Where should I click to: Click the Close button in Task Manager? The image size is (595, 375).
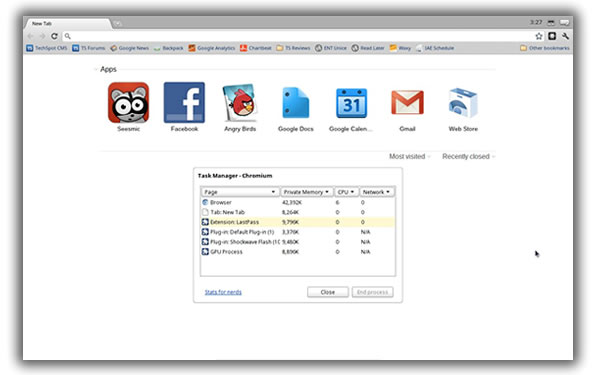click(327, 292)
